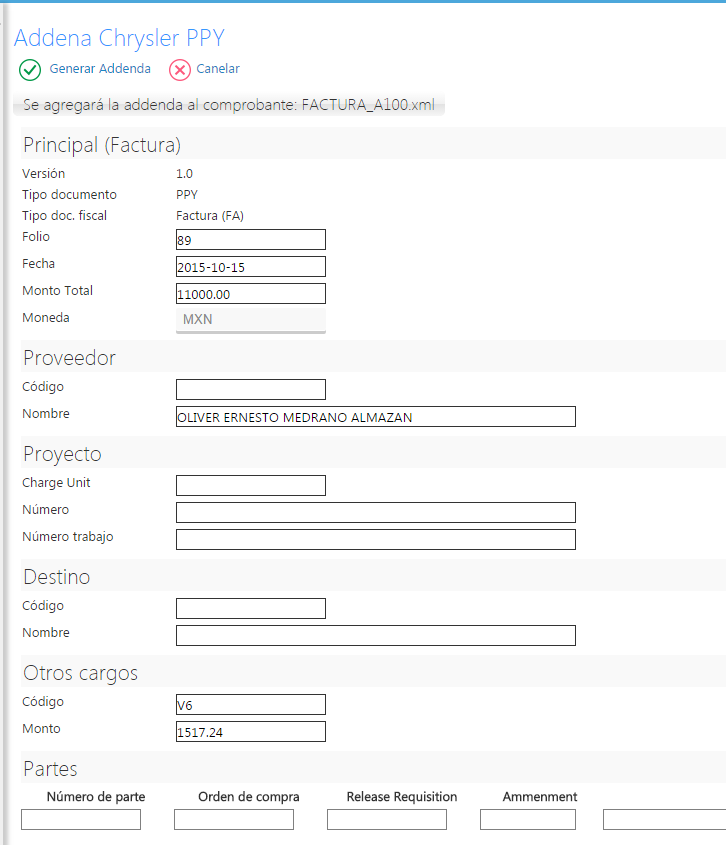Click the Otros cargos Monto field 1517.24
Image resolution: width=726 pixels, height=845 pixels.
[251, 731]
